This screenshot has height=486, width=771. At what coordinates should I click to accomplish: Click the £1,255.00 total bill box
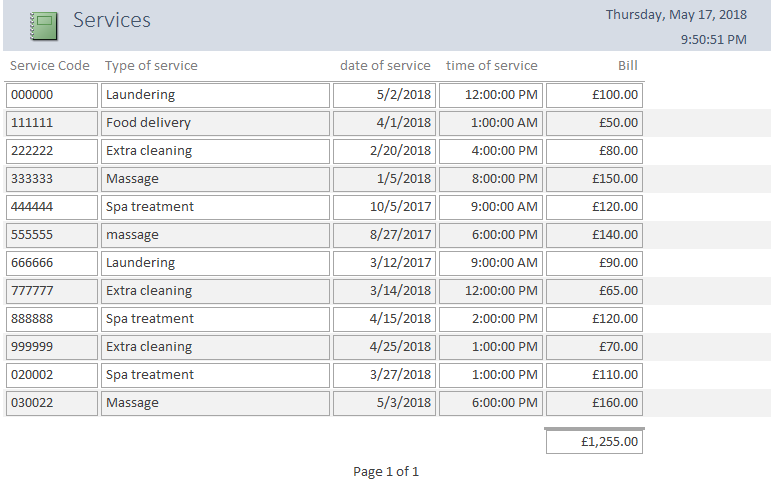tap(594, 441)
